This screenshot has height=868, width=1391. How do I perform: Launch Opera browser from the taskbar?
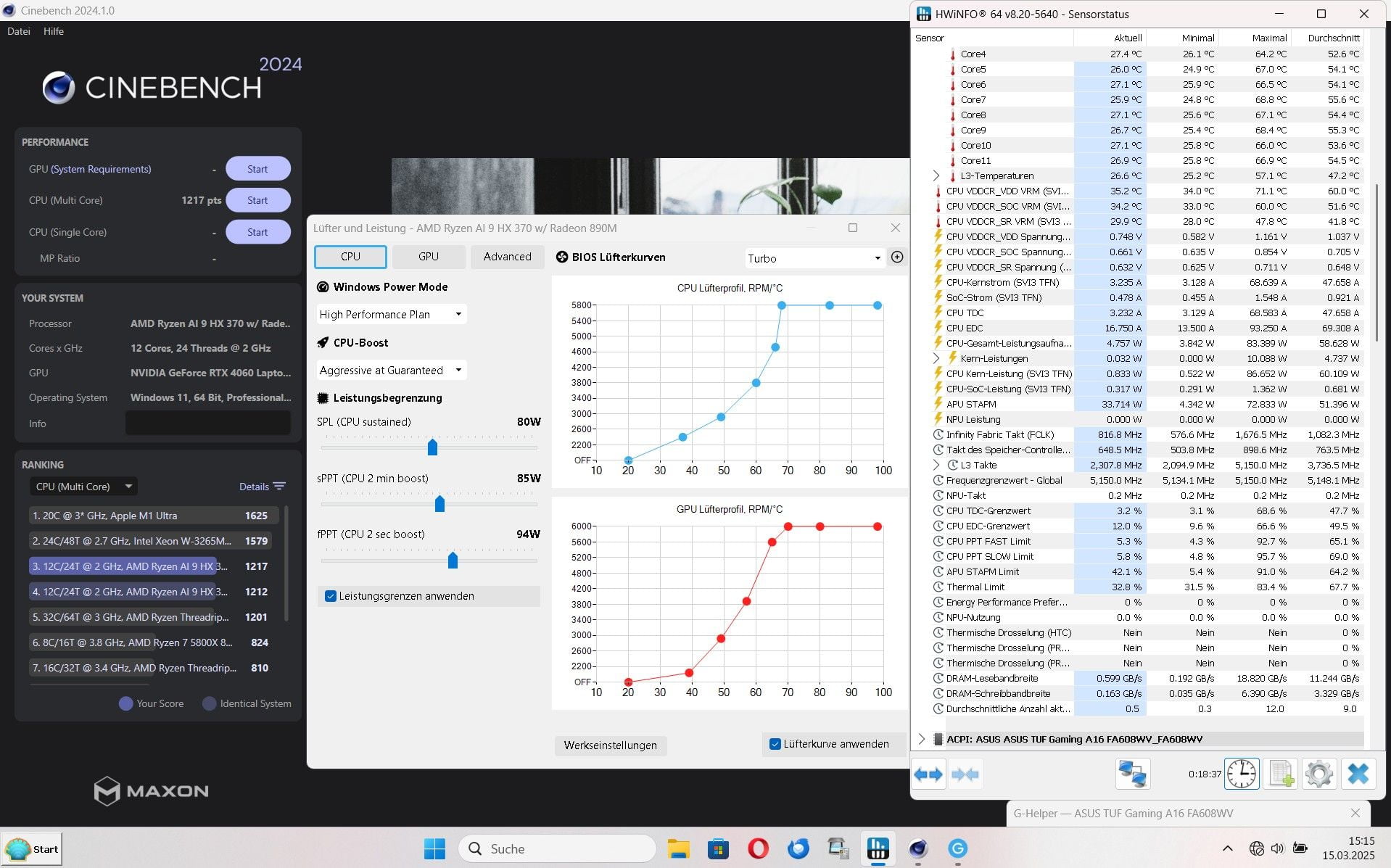pos(758,848)
